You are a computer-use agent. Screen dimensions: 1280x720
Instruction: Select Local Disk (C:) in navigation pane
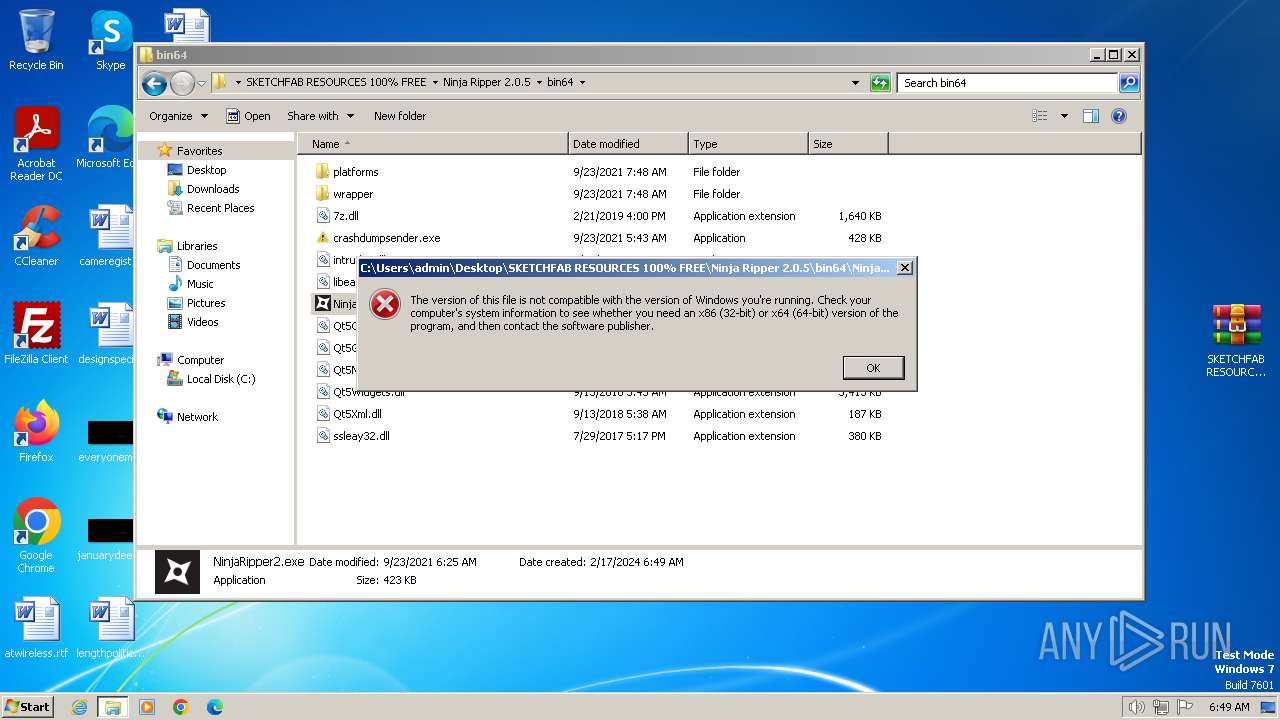(x=220, y=379)
